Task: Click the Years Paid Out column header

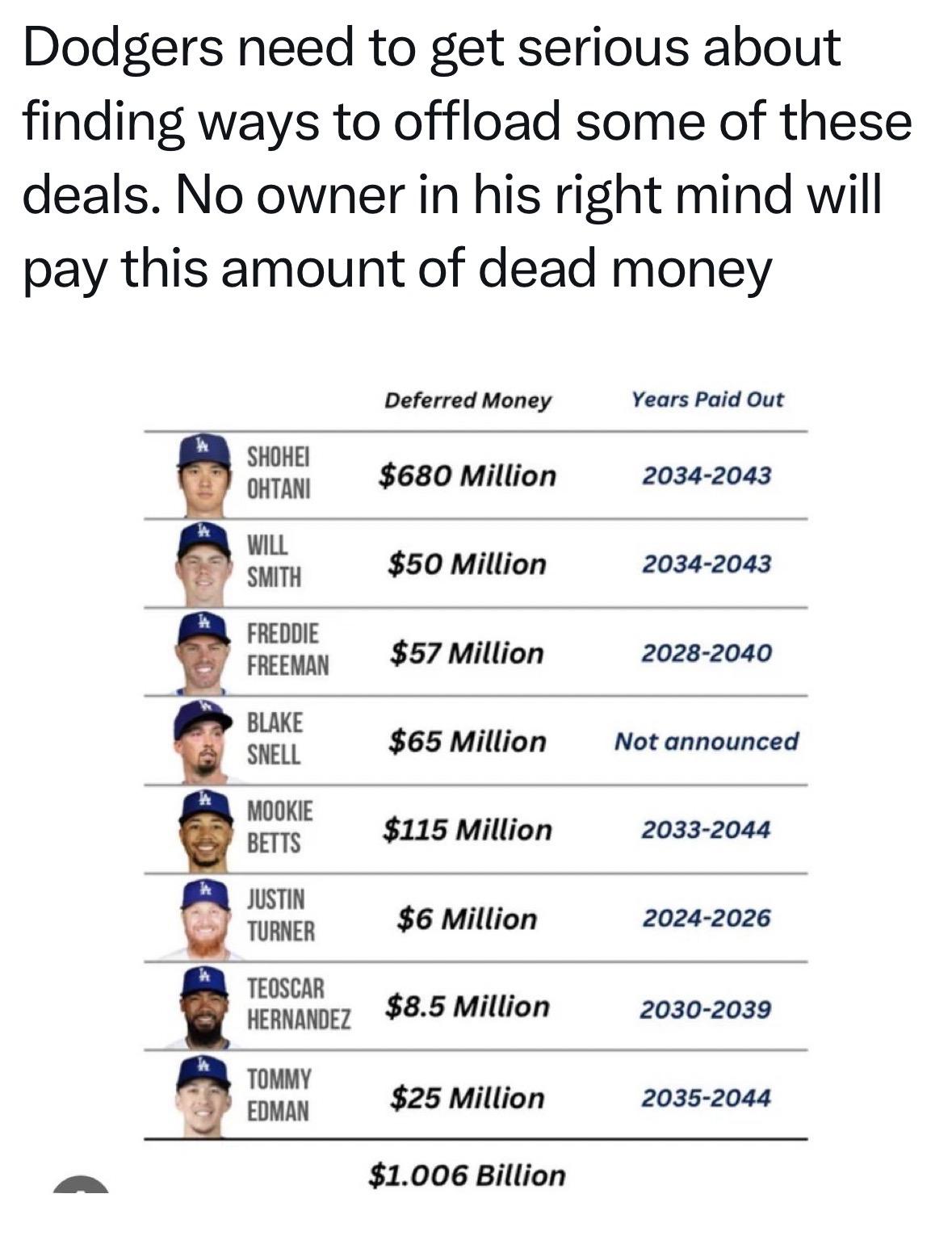Action: coord(707,400)
